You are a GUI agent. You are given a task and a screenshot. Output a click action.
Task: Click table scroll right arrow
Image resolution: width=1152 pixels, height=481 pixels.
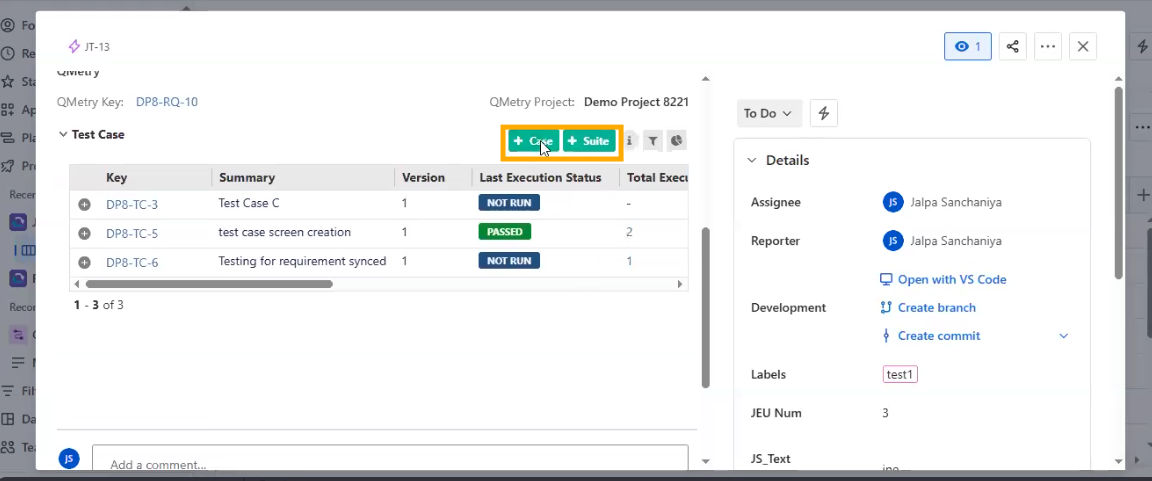click(x=680, y=283)
